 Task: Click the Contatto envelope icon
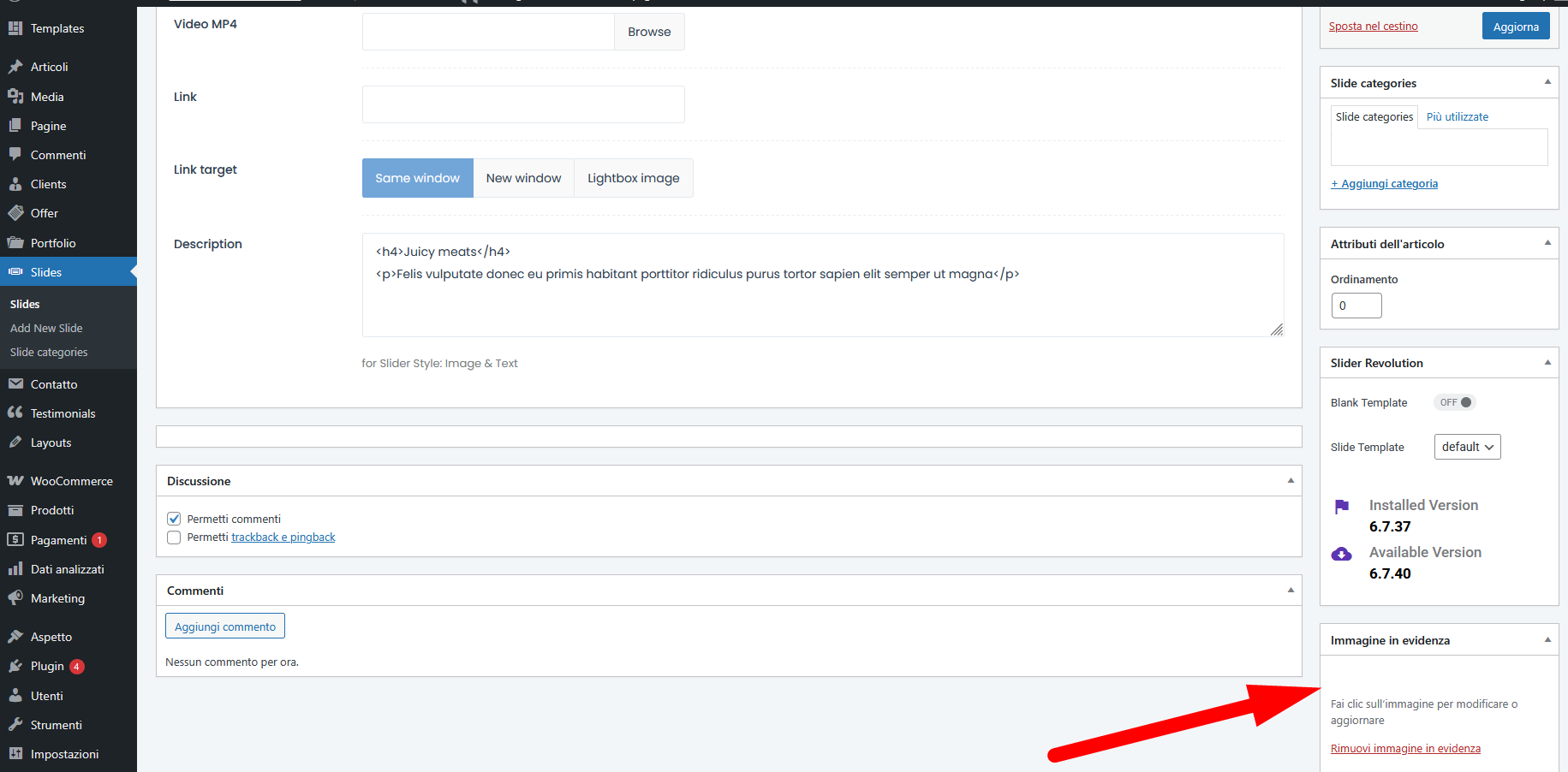(15, 384)
